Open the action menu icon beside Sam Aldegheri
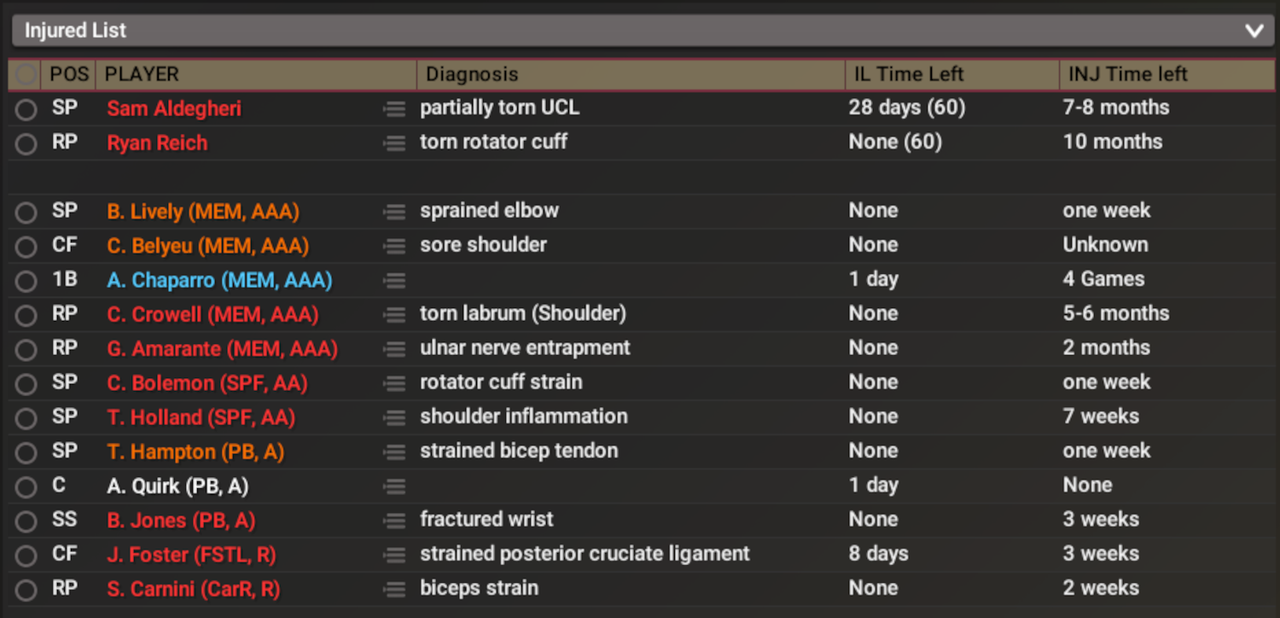This screenshot has width=1280, height=618. pyautogui.click(x=394, y=109)
